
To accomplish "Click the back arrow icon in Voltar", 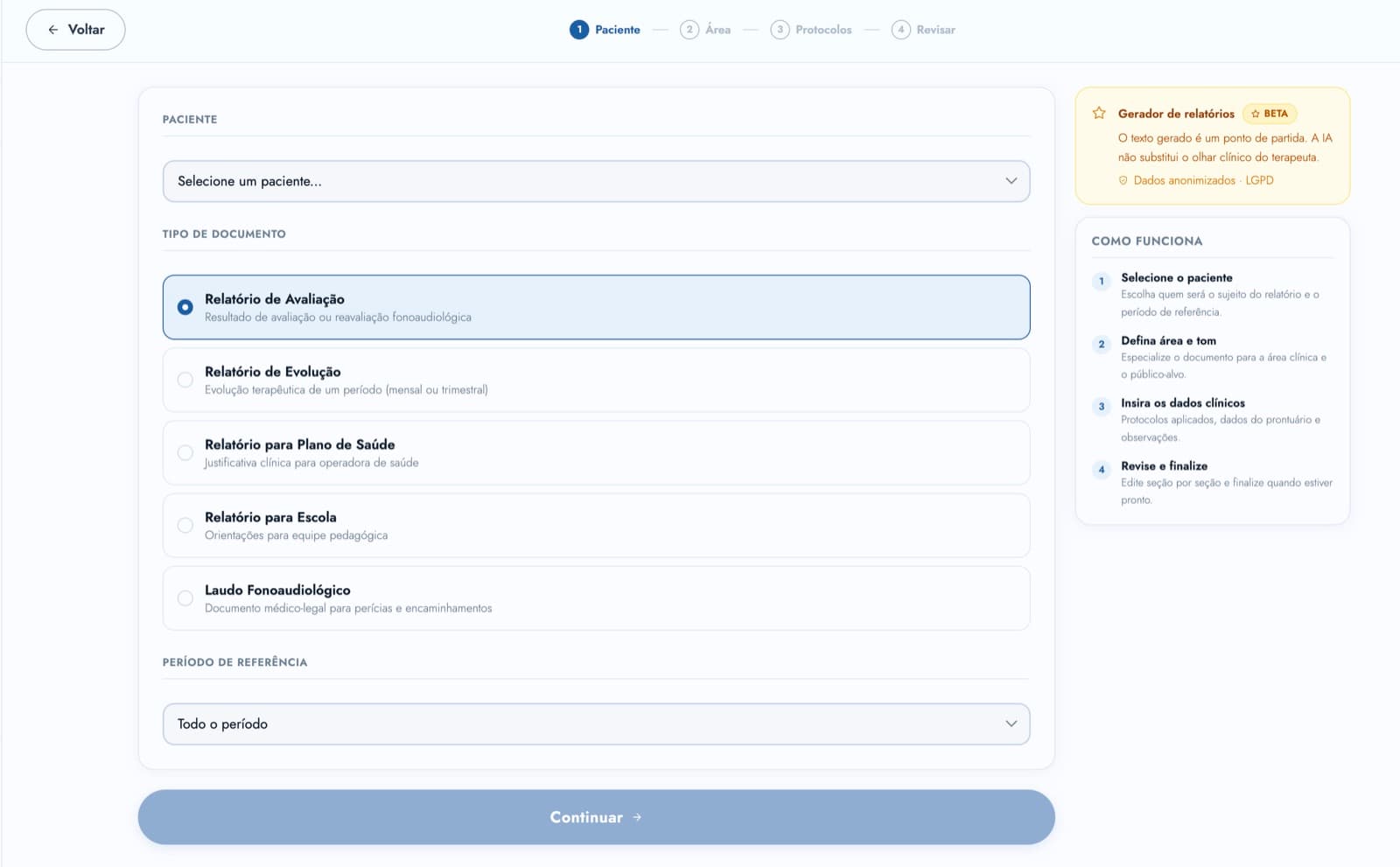I will (x=53, y=30).
